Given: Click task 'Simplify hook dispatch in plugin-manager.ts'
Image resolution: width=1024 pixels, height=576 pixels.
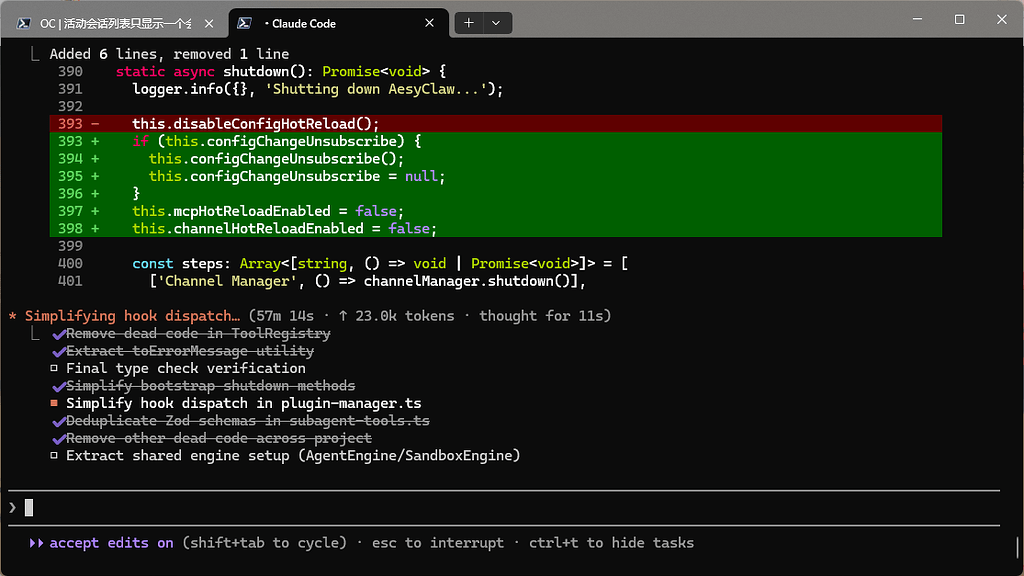Looking at the screenshot, I should (244, 403).
